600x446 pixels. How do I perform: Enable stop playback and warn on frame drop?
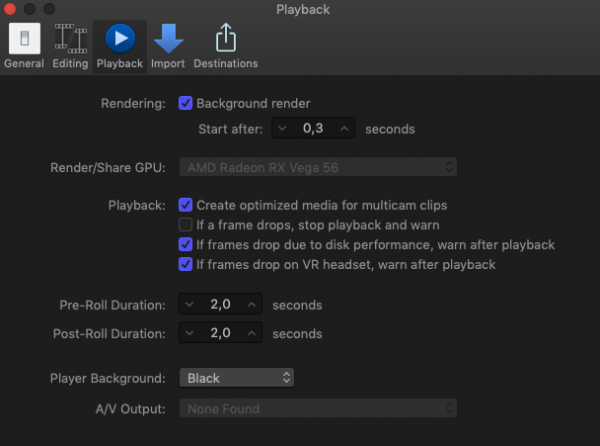[x=185, y=225]
